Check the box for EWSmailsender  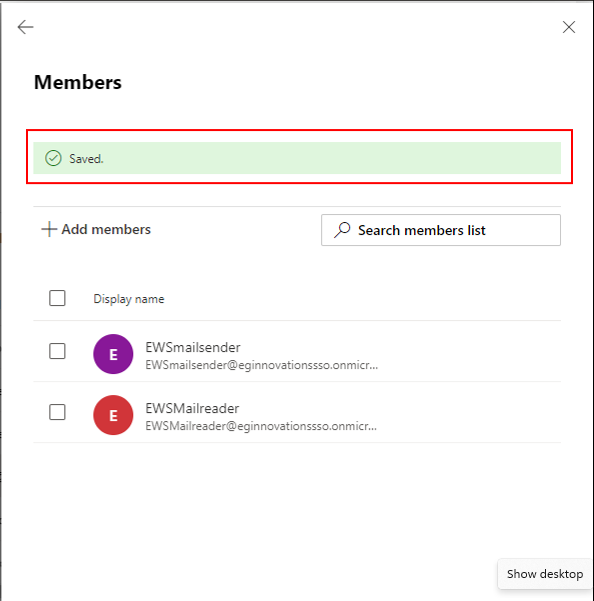57,351
